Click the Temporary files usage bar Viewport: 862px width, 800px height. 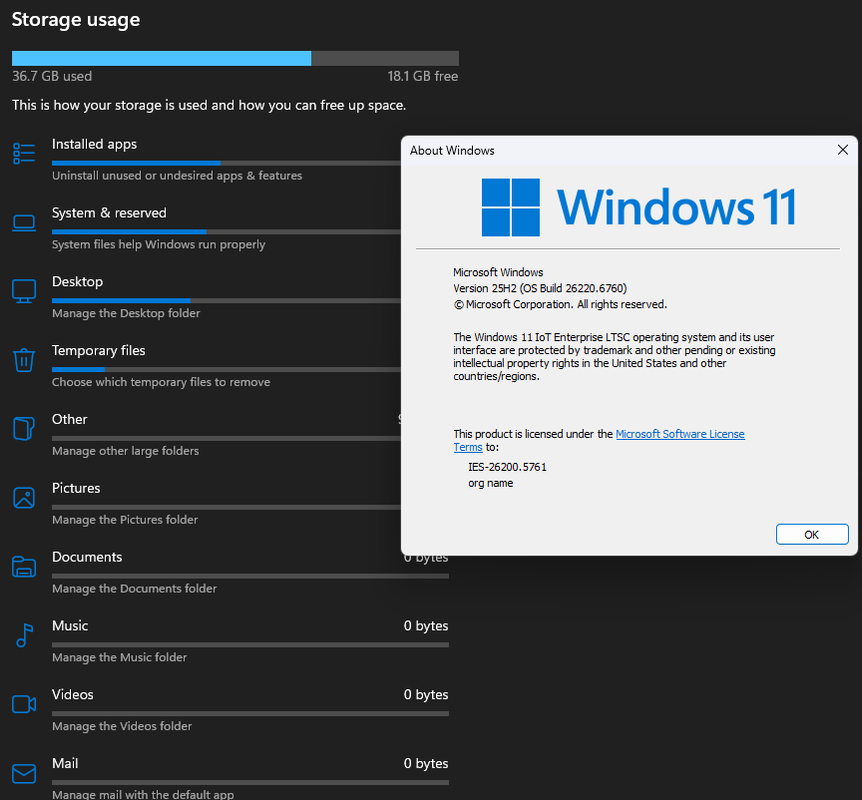pyautogui.click(x=226, y=369)
